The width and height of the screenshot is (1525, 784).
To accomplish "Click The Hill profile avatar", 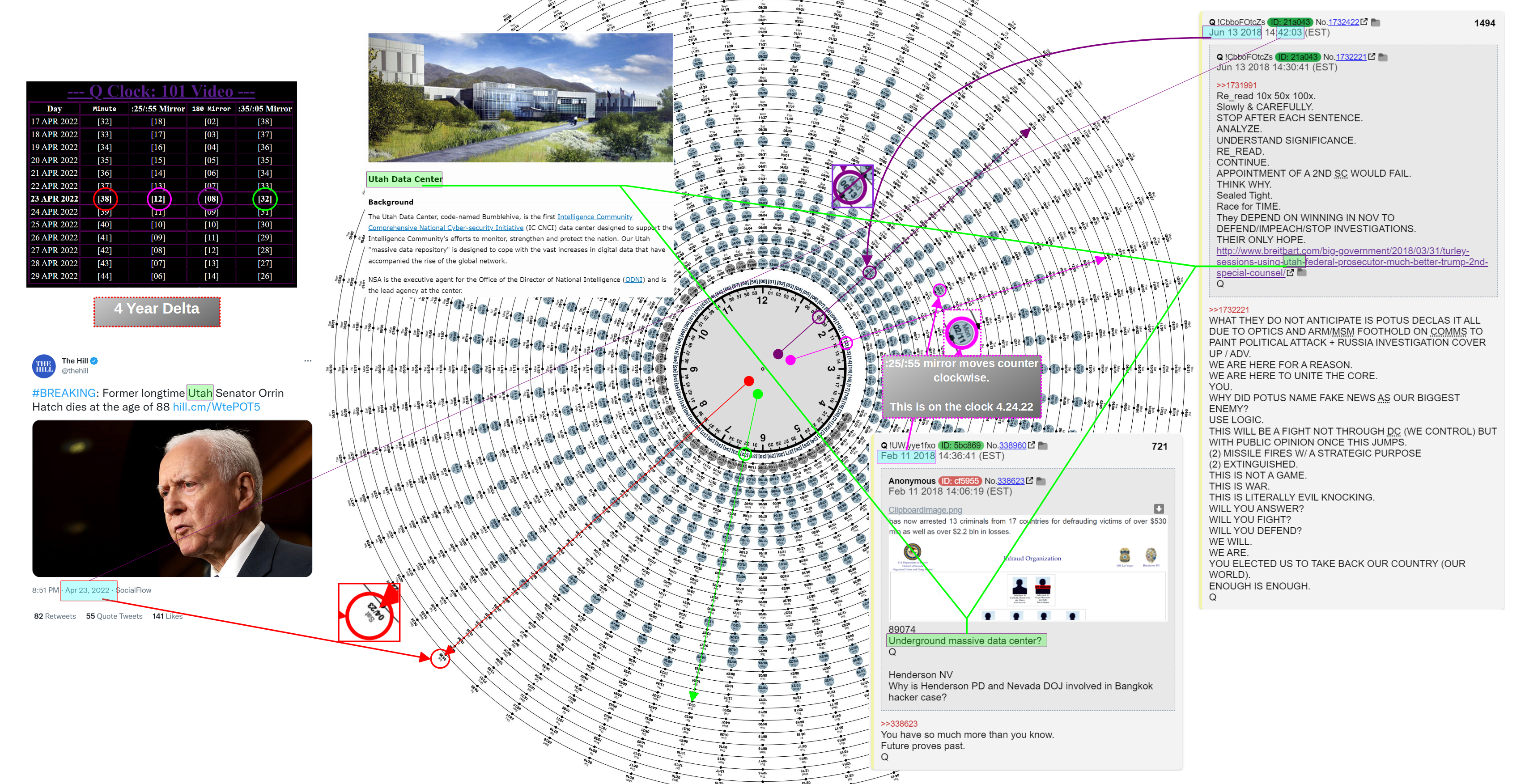I will 44,366.
